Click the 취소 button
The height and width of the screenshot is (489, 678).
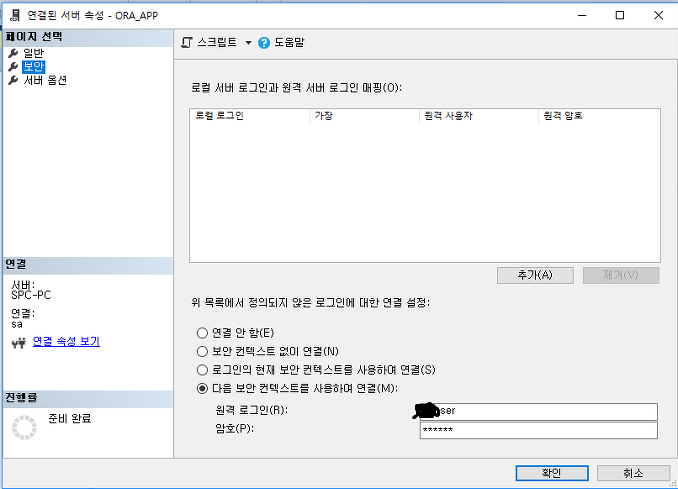[x=633, y=473]
